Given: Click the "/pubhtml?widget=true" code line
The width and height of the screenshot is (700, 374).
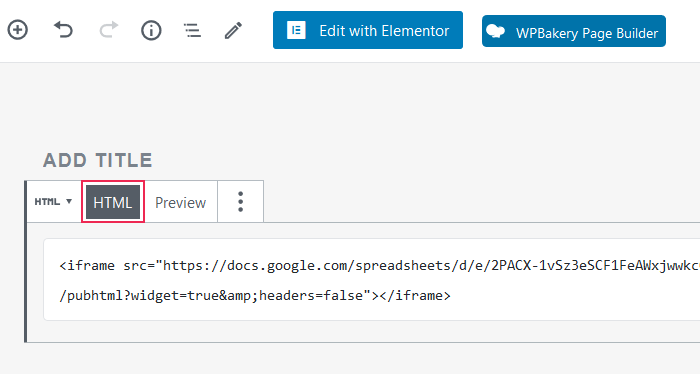Looking at the screenshot, I should [255, 295].
